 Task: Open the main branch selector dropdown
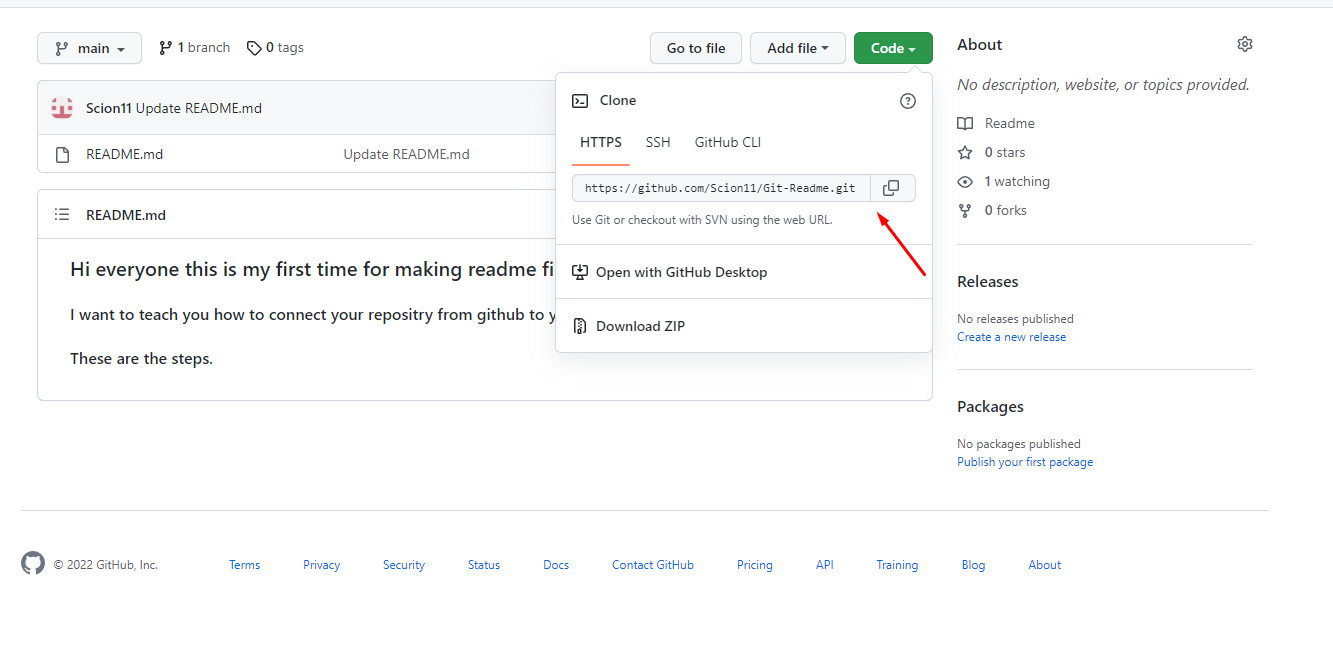click(89, 47)
